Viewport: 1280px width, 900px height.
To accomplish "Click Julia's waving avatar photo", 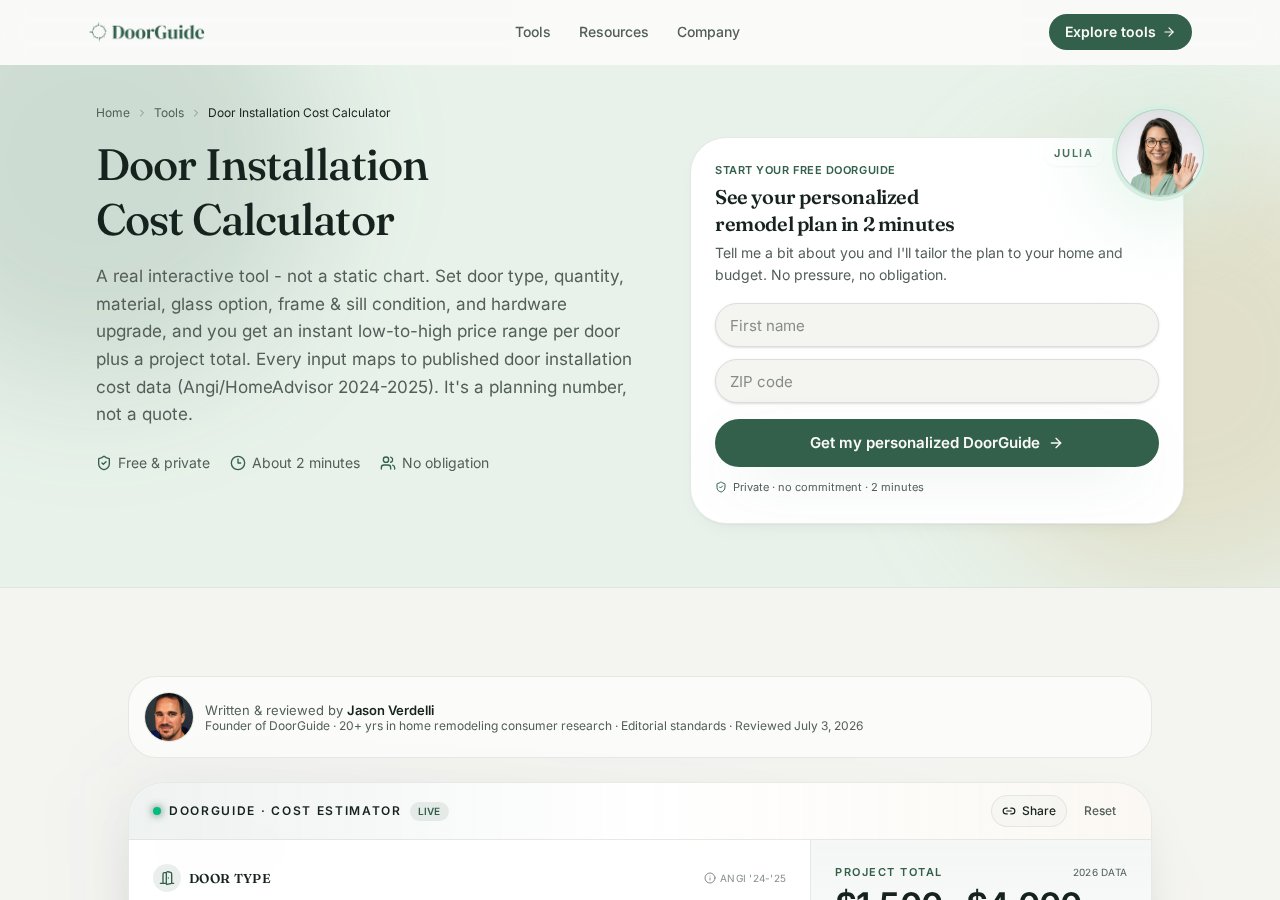I will coord(1160,153).
